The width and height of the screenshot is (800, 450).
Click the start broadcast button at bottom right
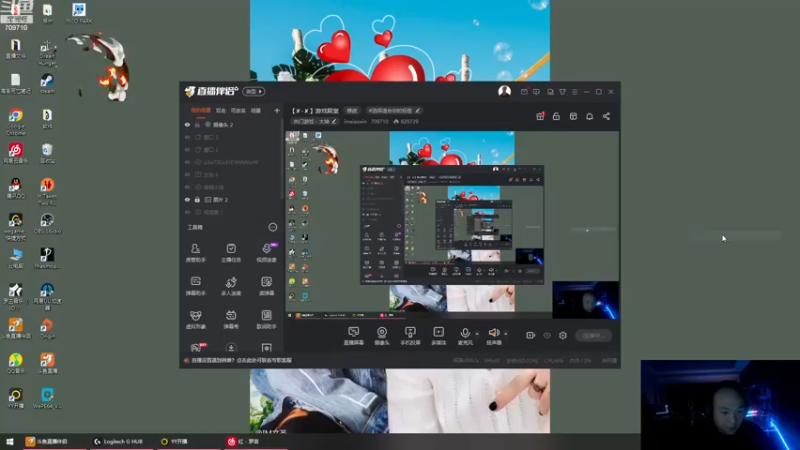[x=593, y=335]
